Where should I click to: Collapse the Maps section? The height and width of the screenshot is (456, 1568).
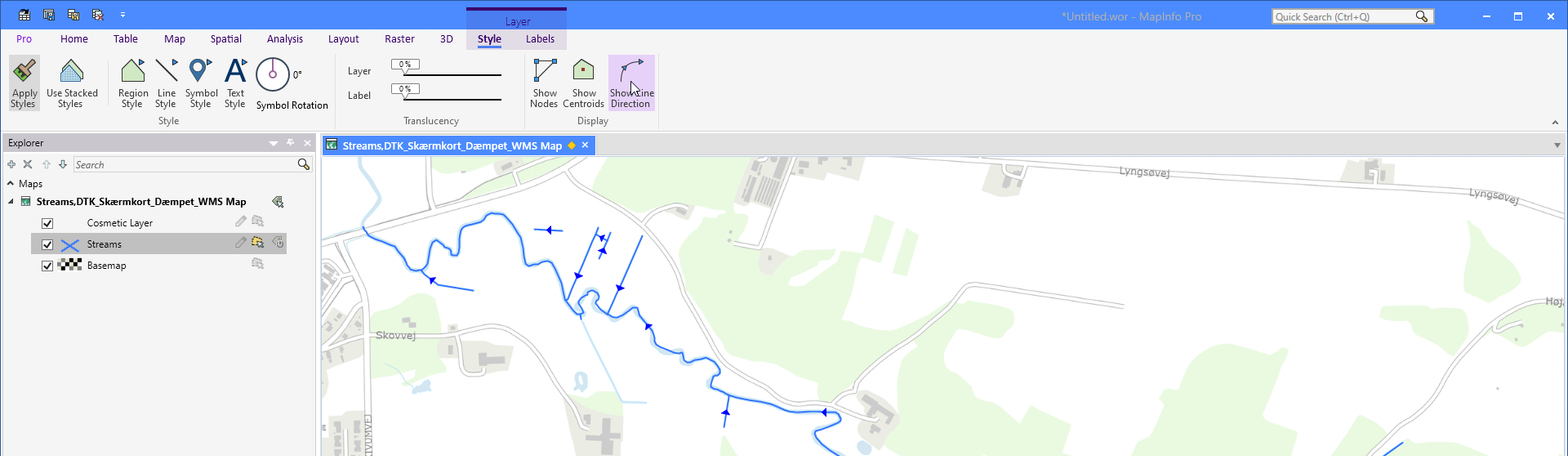tap(11, 184)
